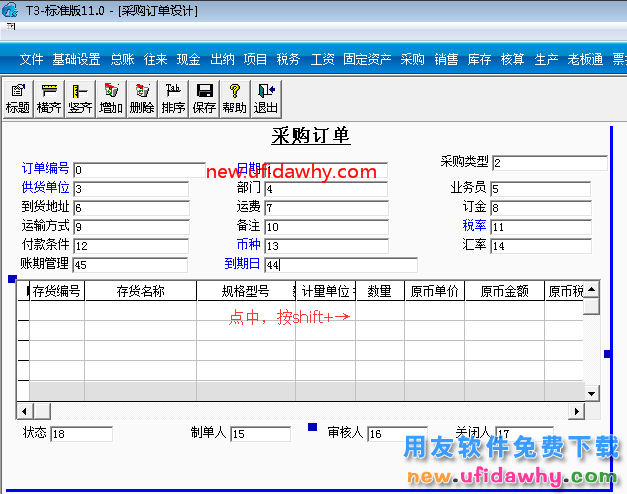
Task: Select the 业务员 input field
Action: click(x=541, y=189)
